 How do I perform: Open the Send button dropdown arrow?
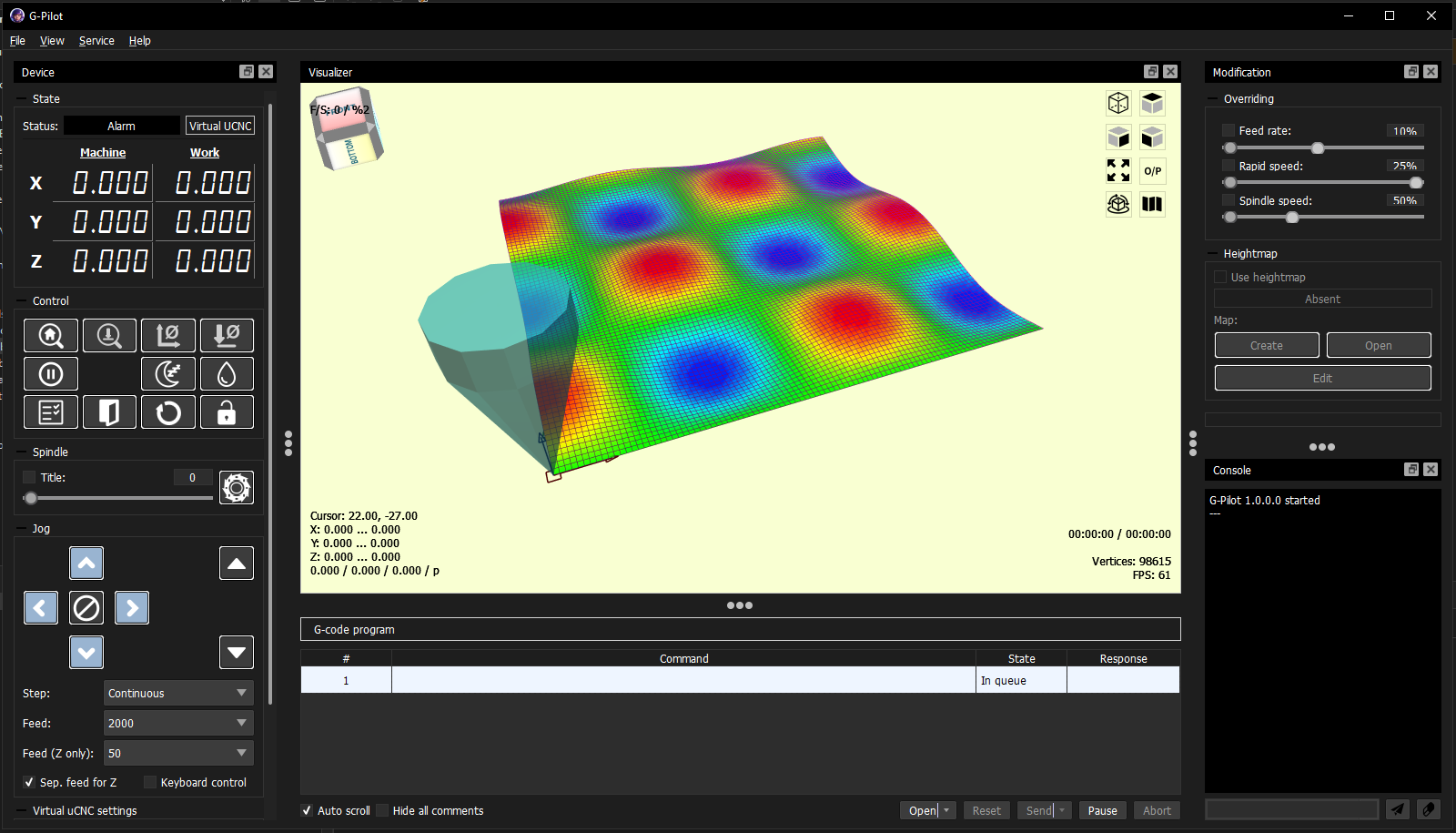[x=1062, y=810]
